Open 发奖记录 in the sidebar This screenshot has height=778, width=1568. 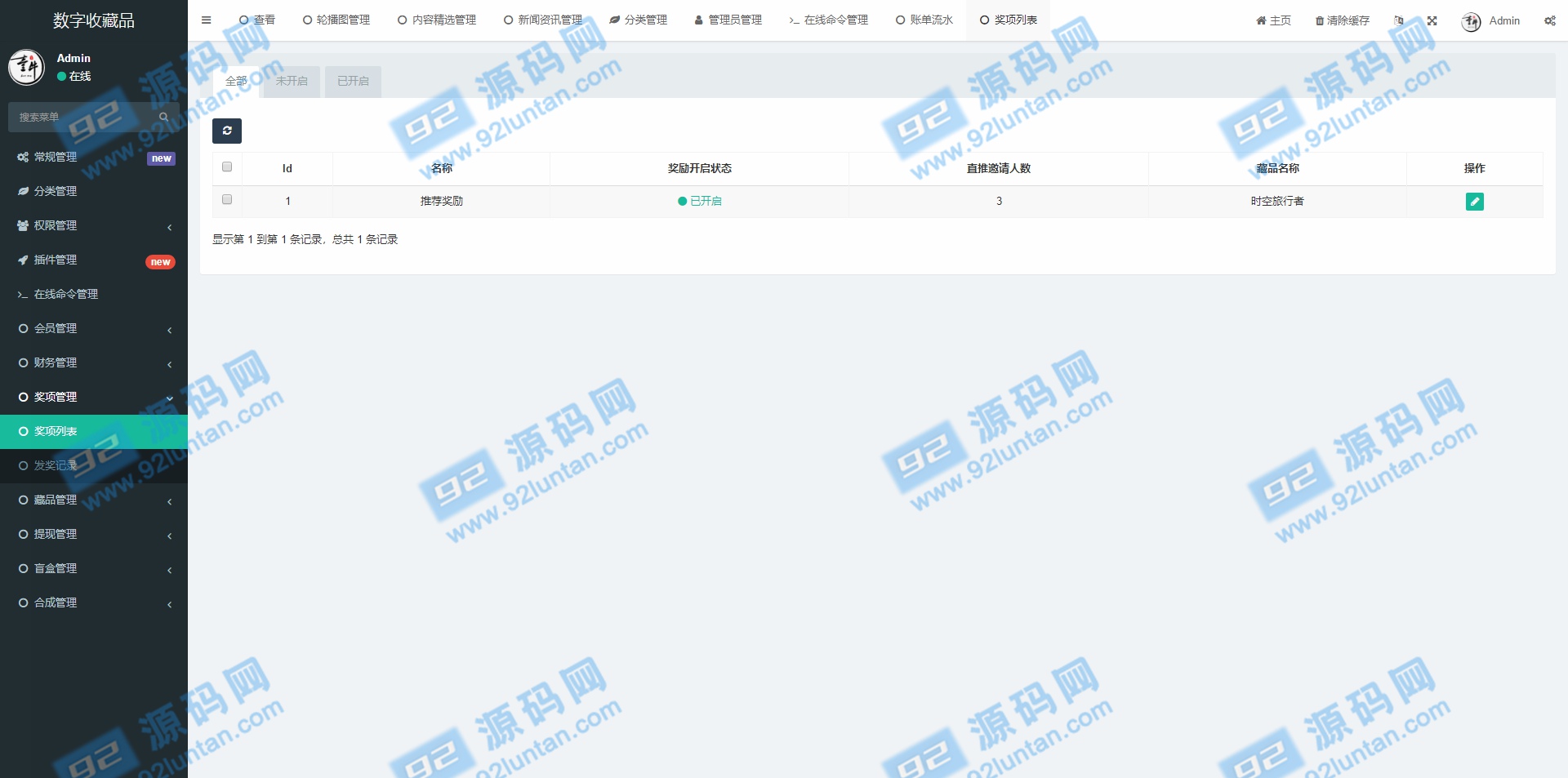click(x=56, y=465)
